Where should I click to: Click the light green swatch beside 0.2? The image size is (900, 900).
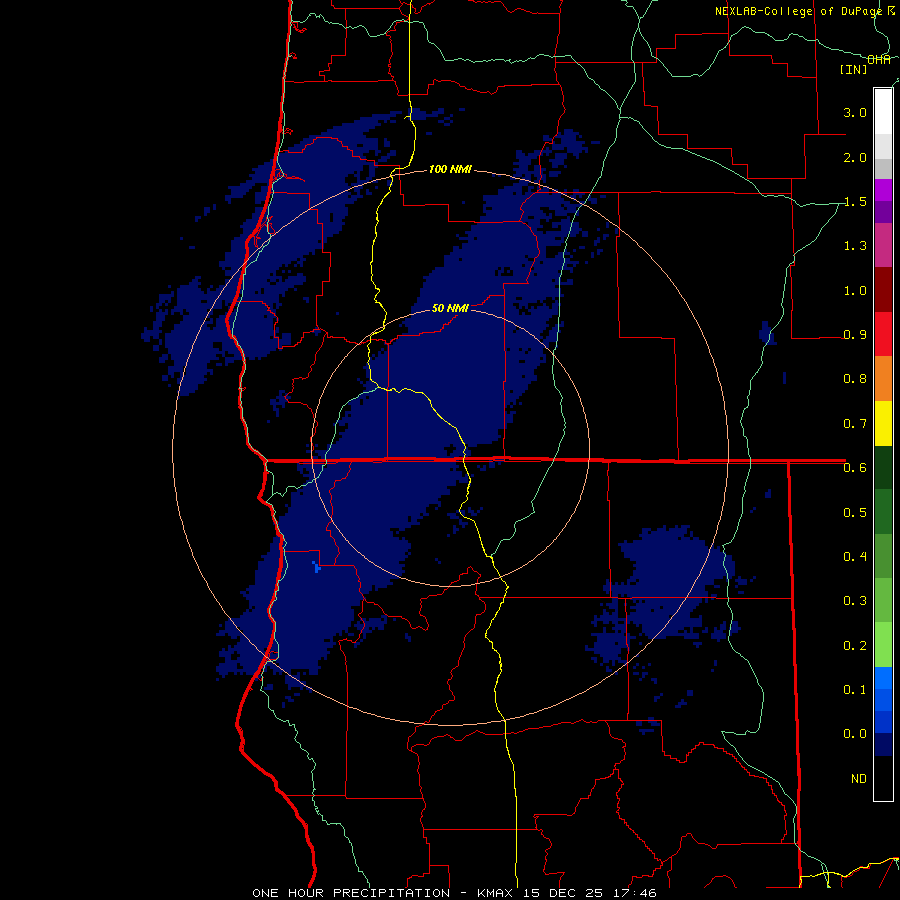[x=883, y=645]
